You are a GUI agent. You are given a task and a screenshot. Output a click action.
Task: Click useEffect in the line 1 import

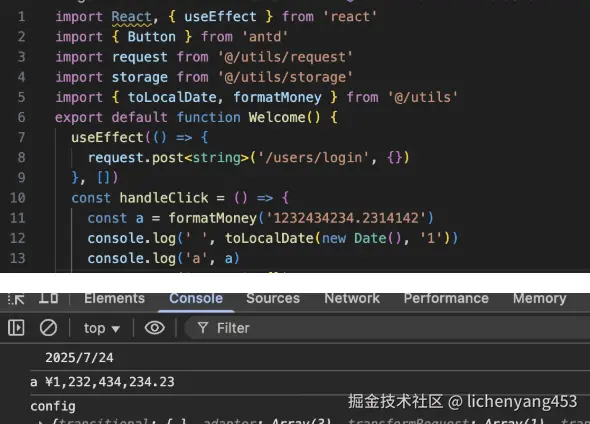tap(220, 17)
